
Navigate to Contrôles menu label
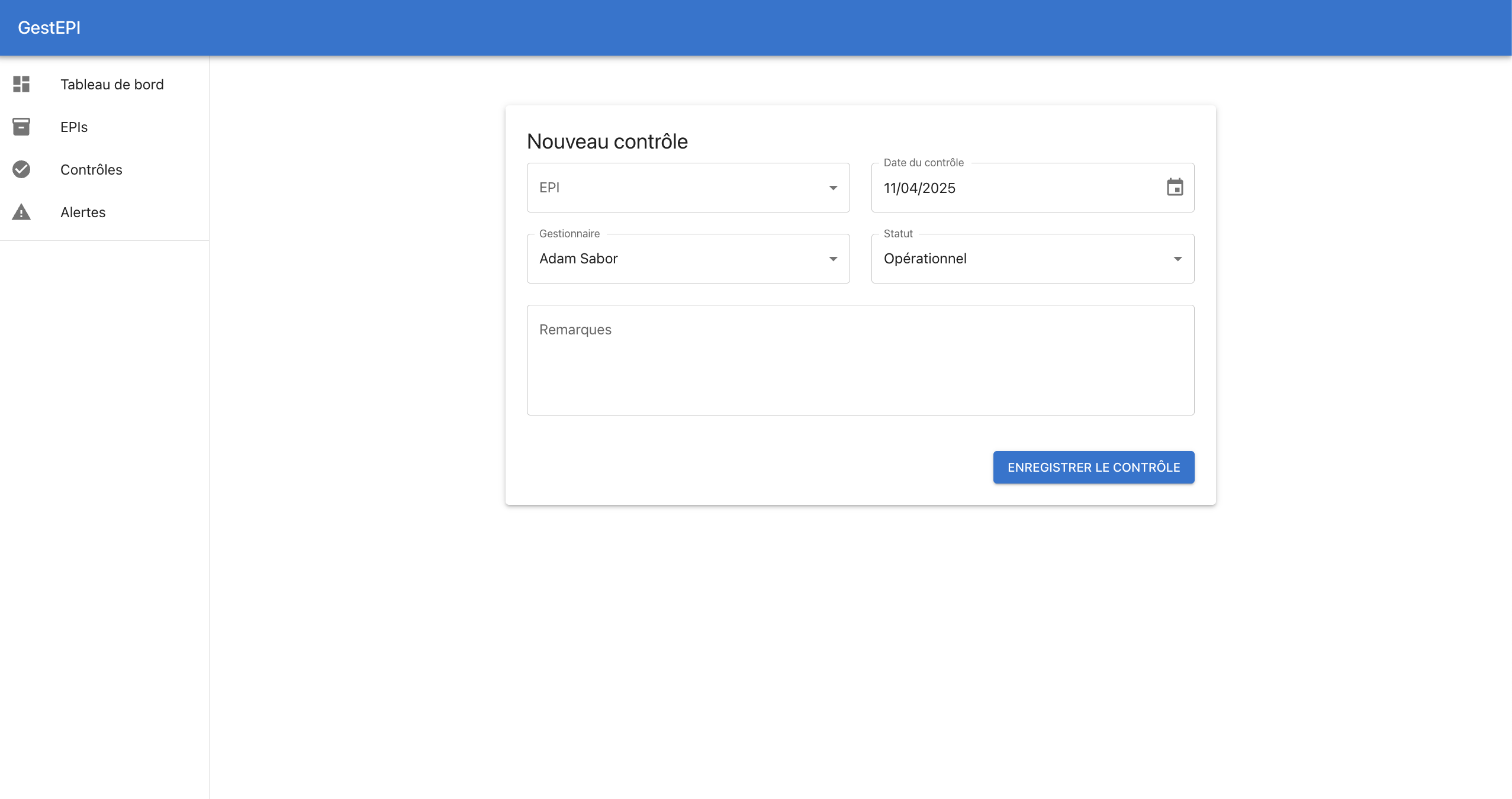click(91, 170)
